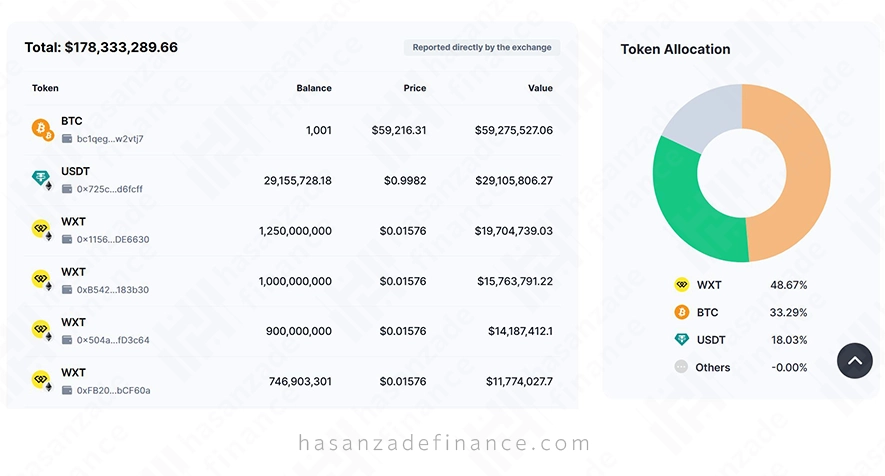Click the wallet icon next to bc1qeg...w2vtj7
885x476 pixels.
click(x=67, y=139)
